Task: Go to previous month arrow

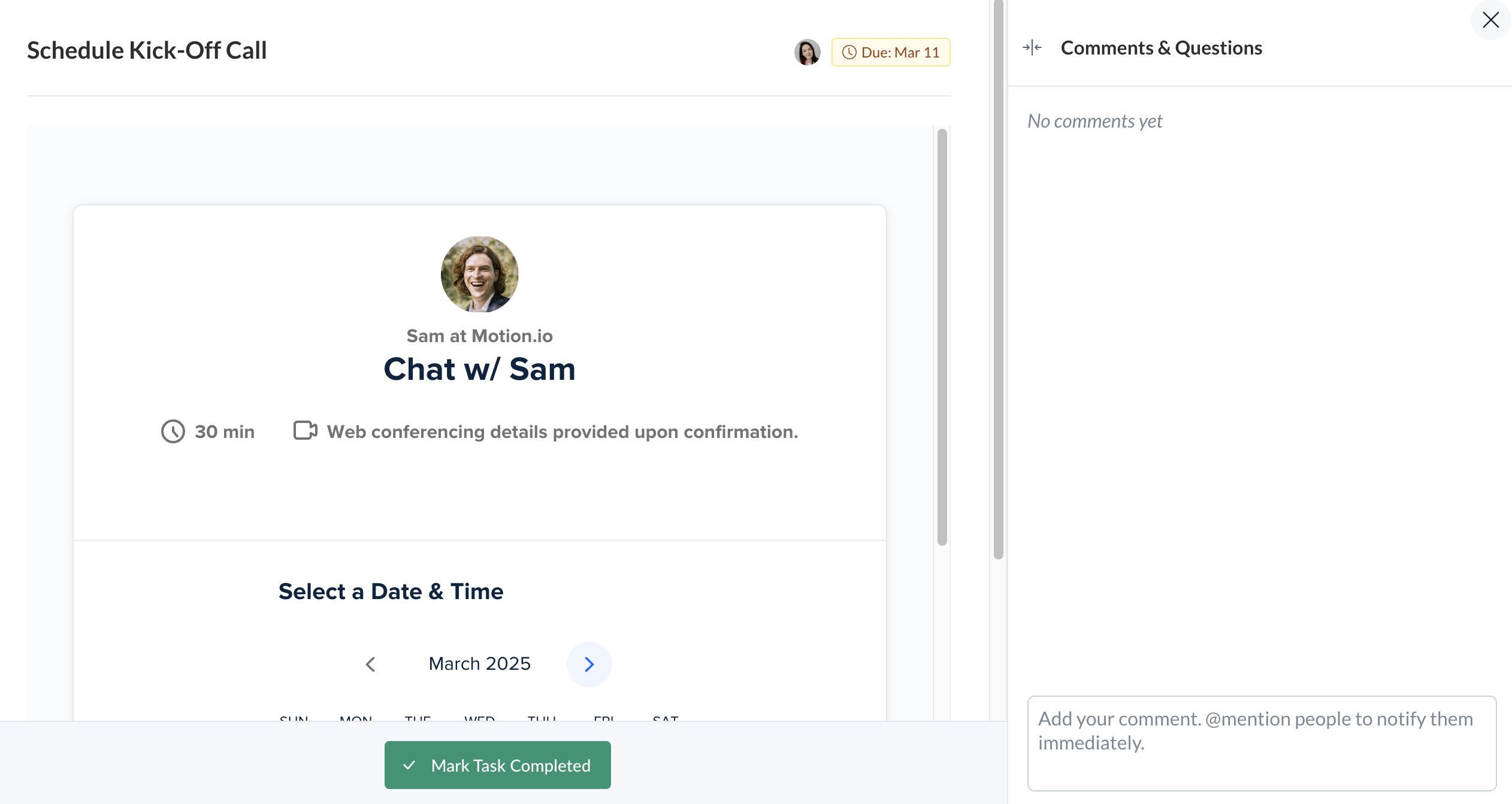Action: 370,664
